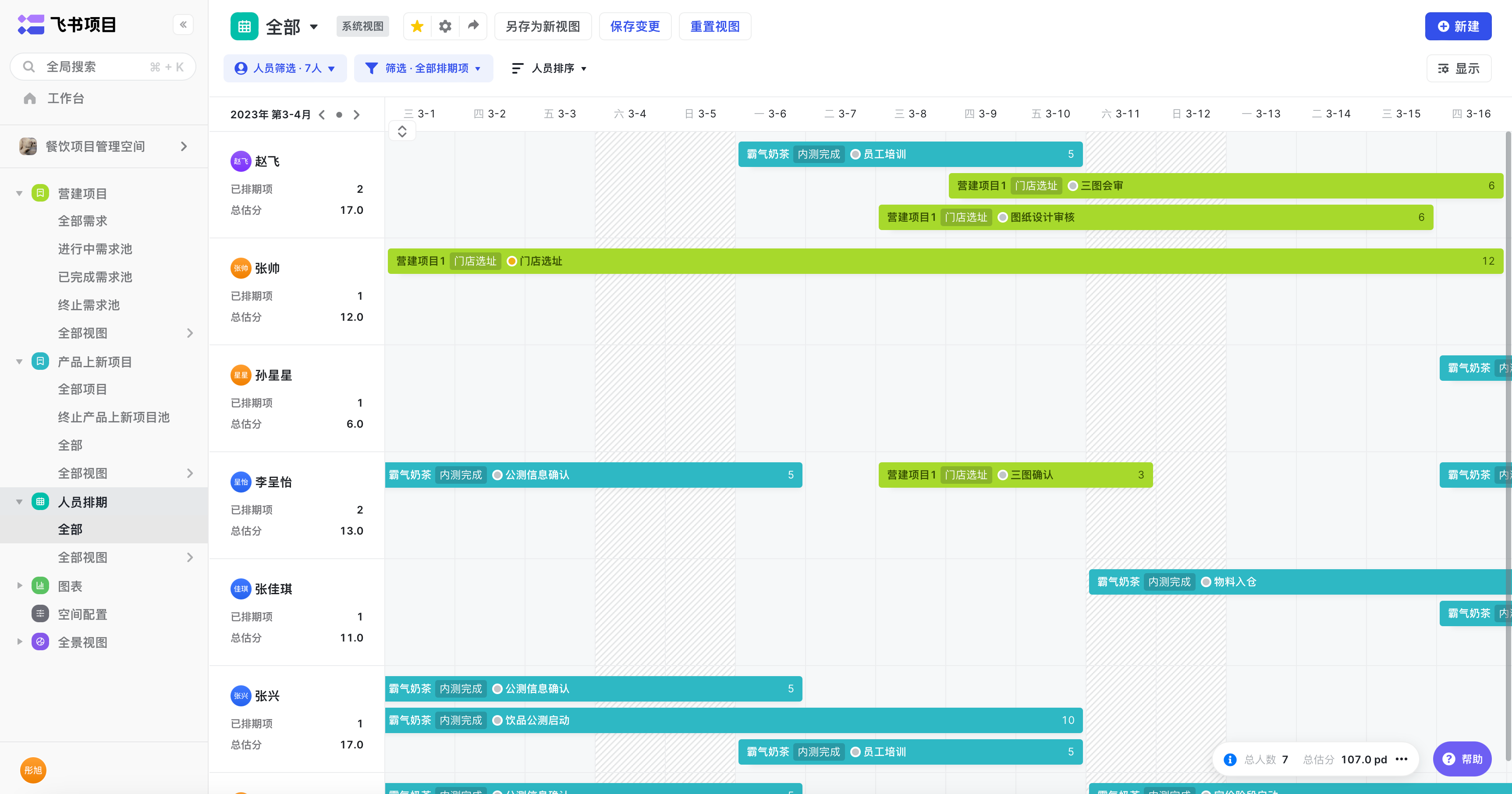This screenshot has width=1512, height=794.
Task: Click 重置视图 button
Action: pos(714,26)
